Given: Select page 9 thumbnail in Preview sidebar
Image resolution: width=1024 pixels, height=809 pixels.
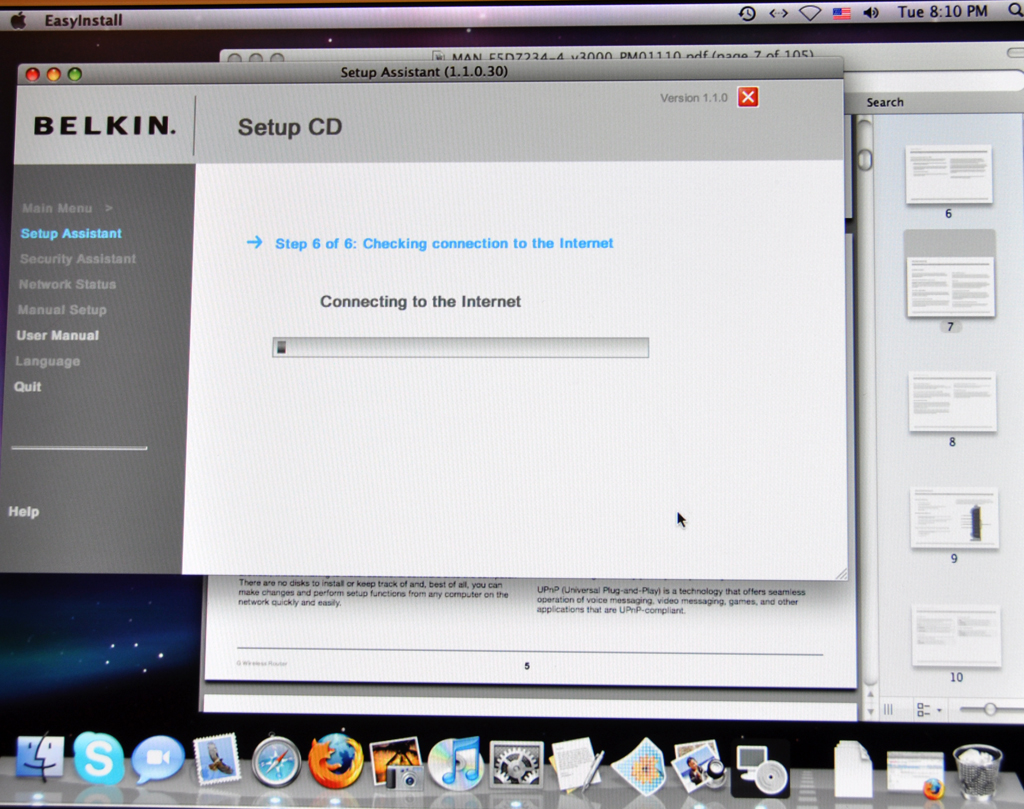Looking at the screenshot, I should (954, 517).
